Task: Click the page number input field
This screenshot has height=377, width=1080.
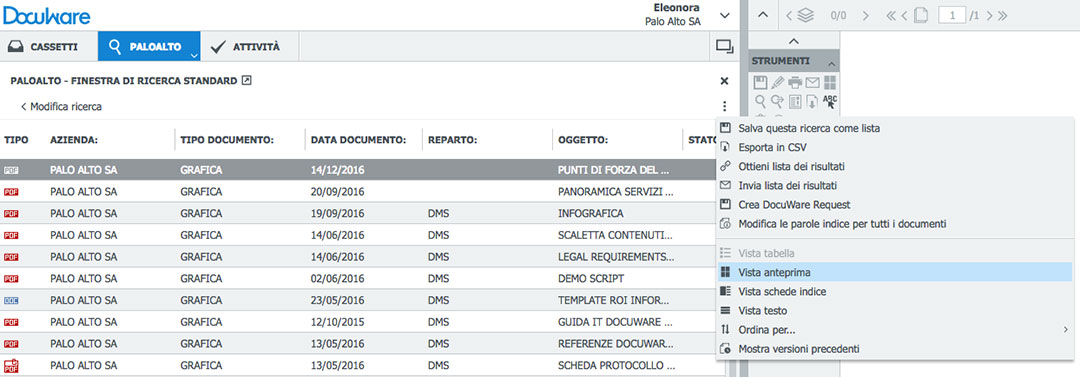Action: pos(952,15)
